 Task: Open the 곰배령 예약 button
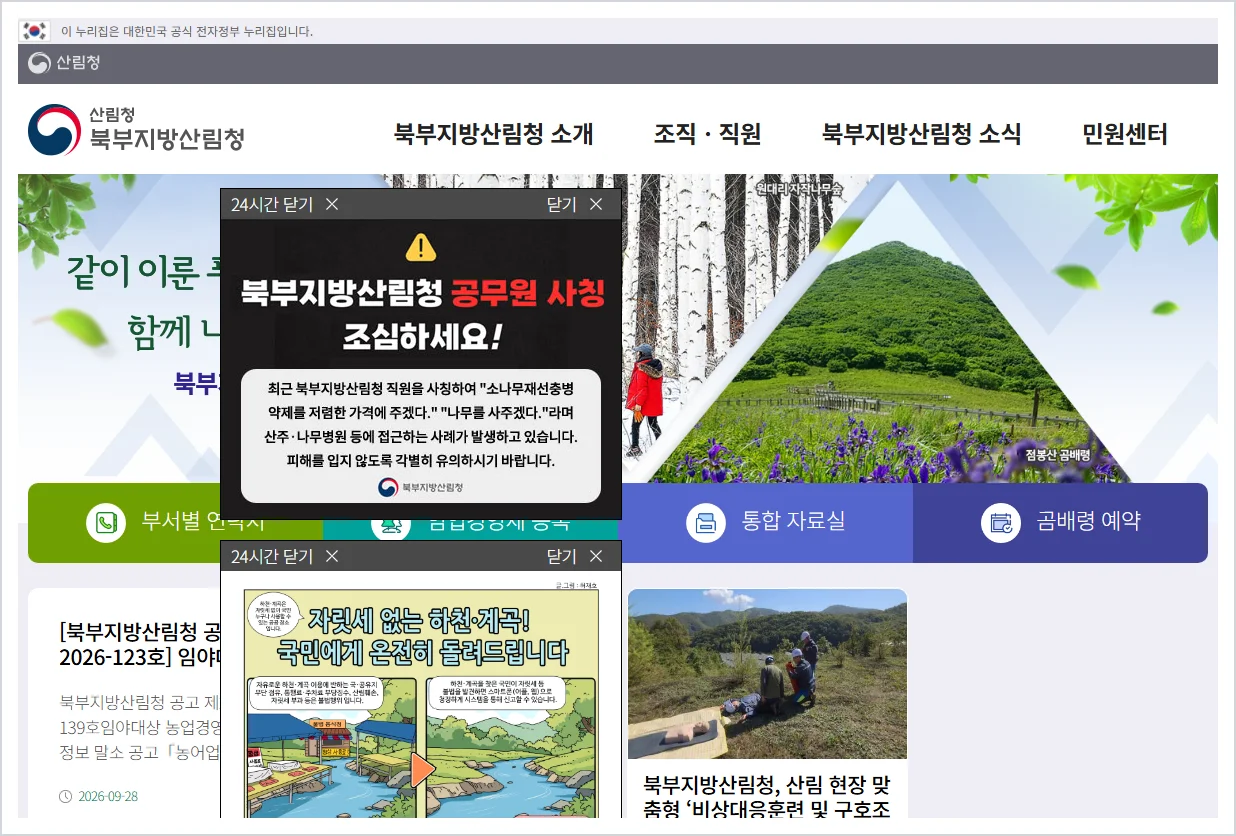point(1060,523)
